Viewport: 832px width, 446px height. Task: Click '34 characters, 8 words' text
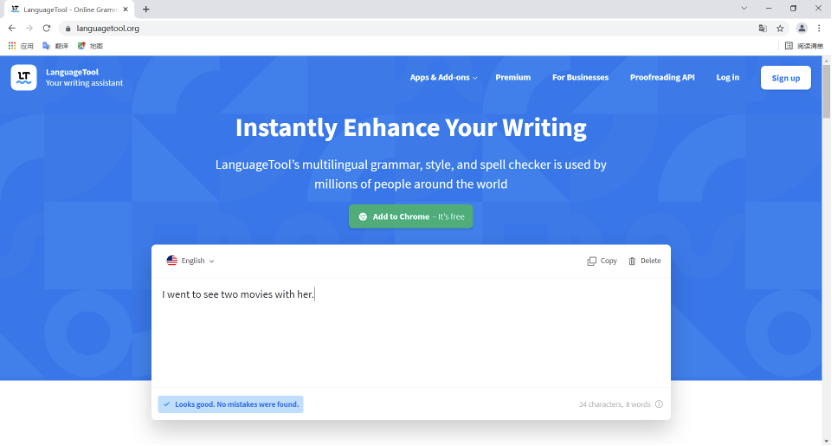614,404
